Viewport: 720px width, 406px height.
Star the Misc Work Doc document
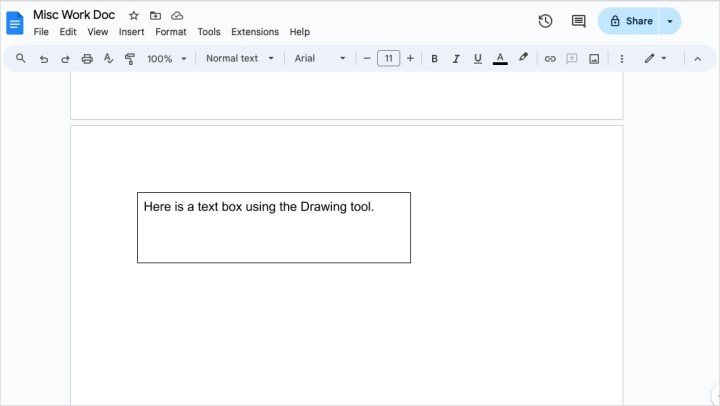coord(133,16)
